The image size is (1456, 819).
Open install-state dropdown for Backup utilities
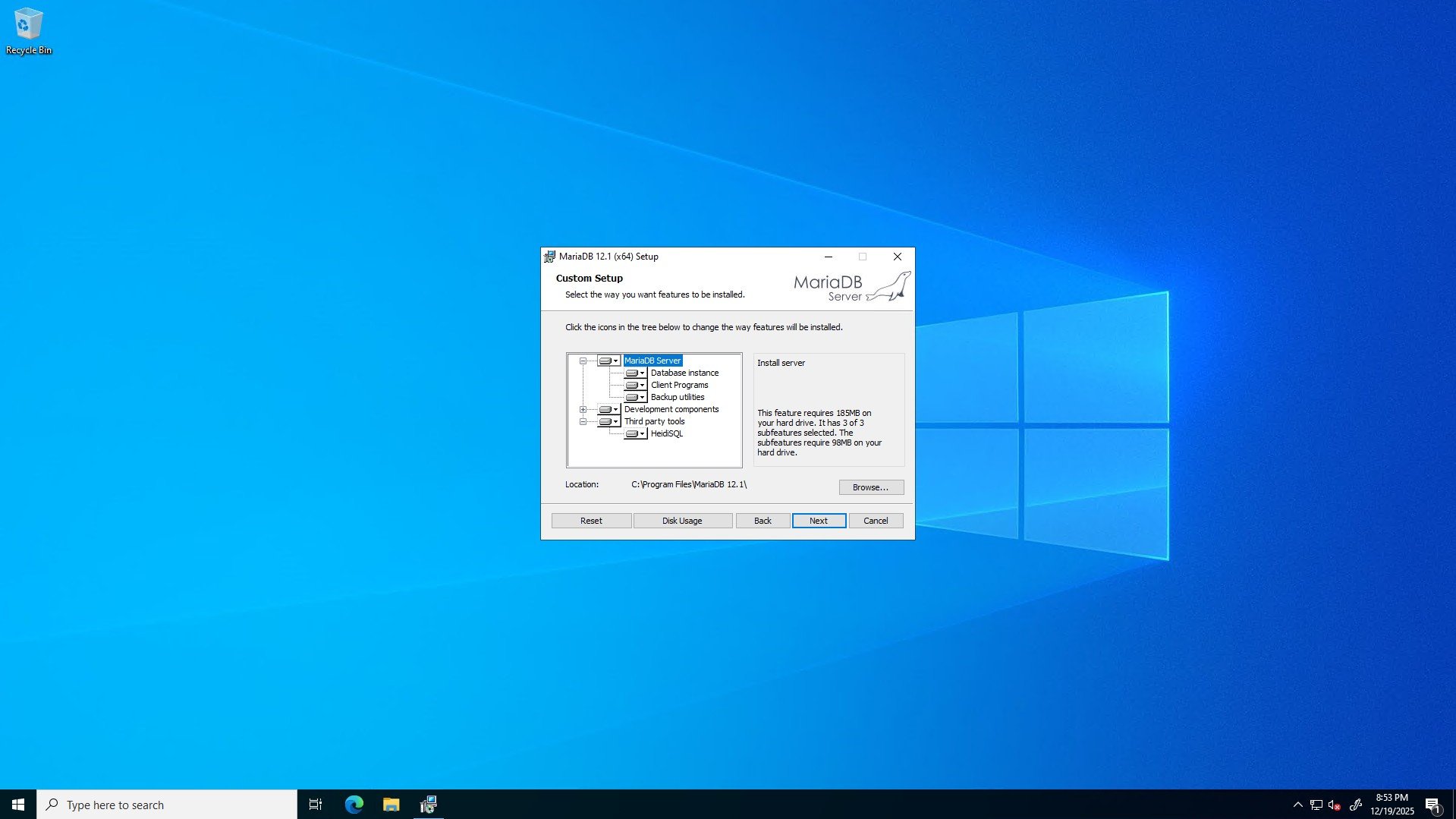635,397
